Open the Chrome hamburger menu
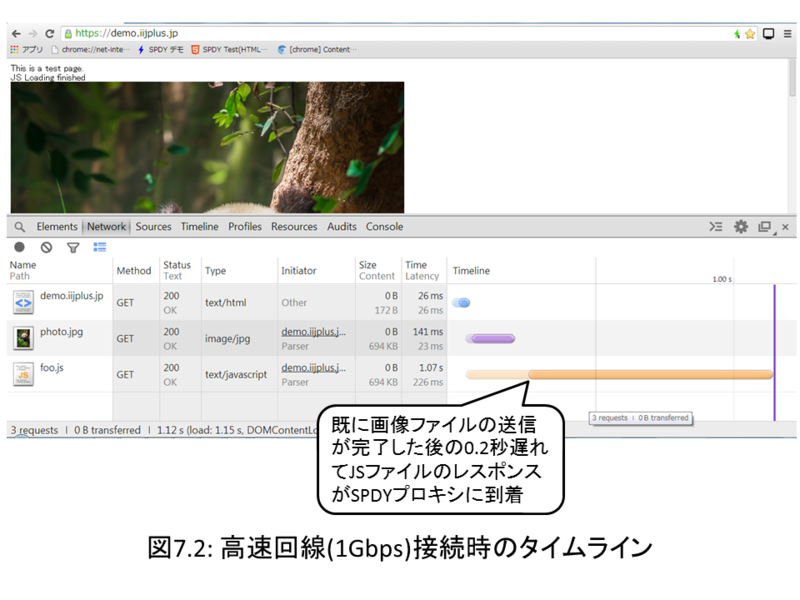 (x=787, y=34)
